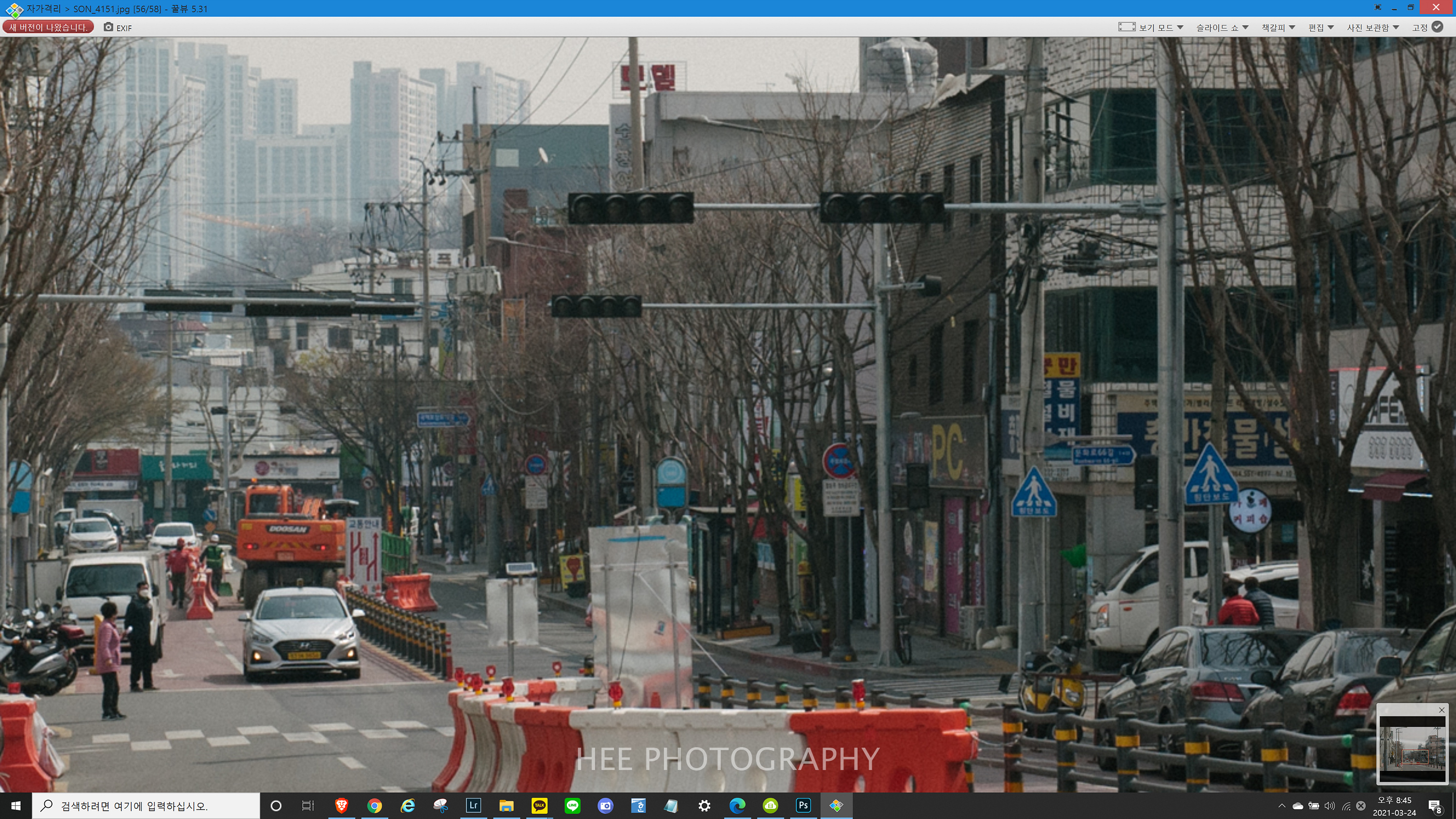Viewport: 1456px width, 819px height.
Task: Expand the 슬라이드 쇼 dropdown
Action: coord(1222,28)
